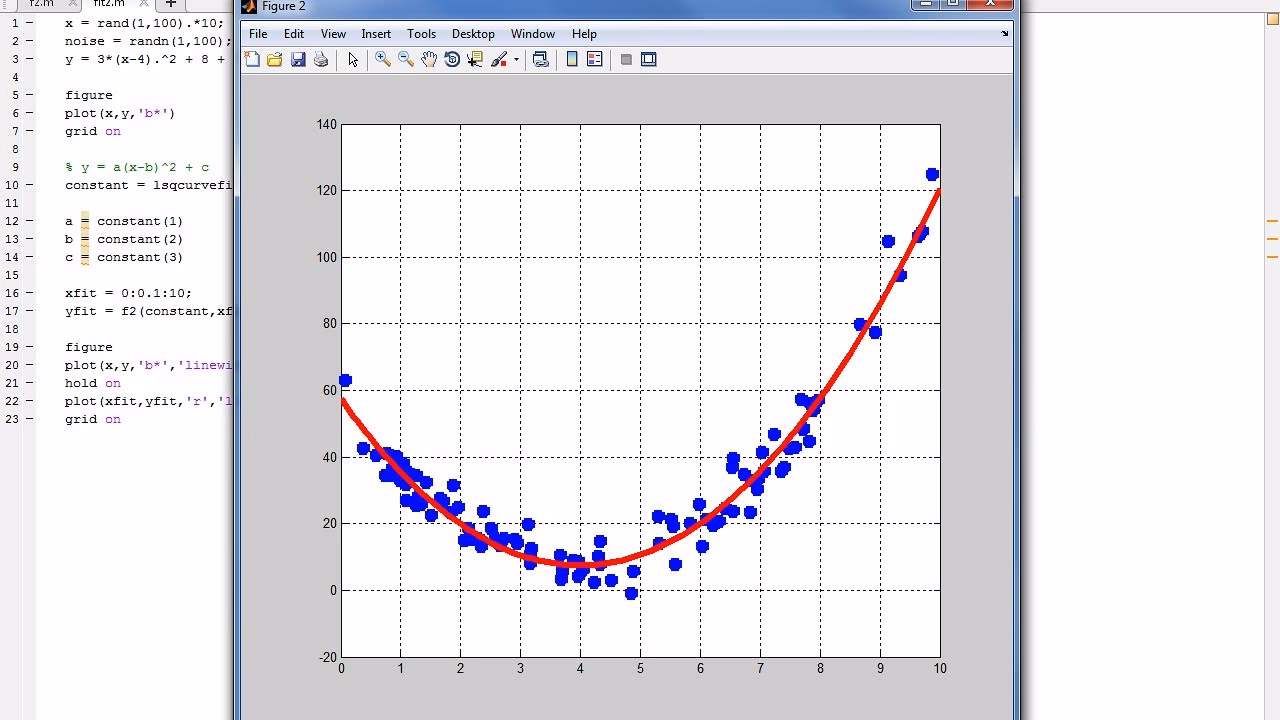Insert a legend into the plot
Image resolution: width=1280 pixels, height=720 pixels.
[594, 59]
